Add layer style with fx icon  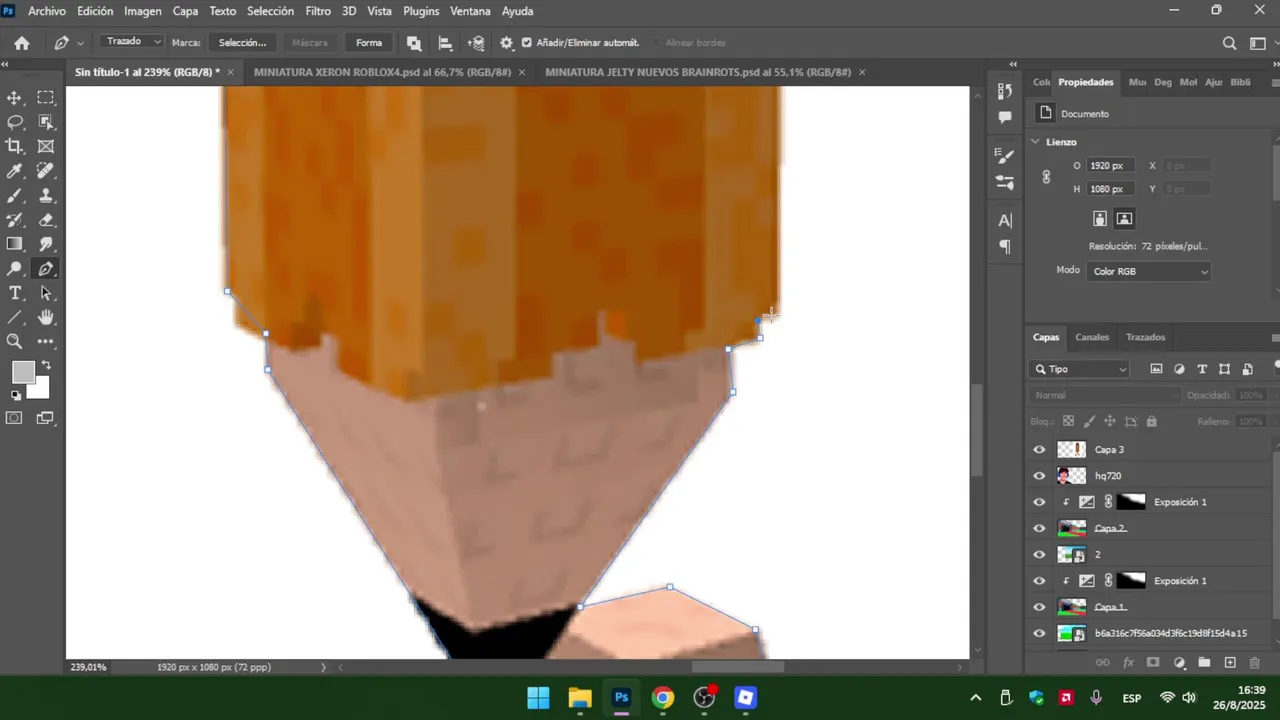(x=1128, y=663)
